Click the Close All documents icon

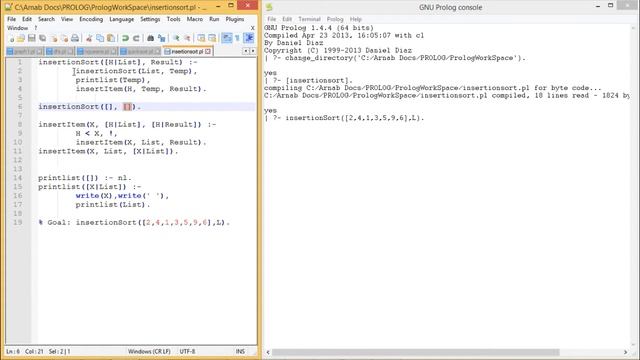pyautogui.click(x=64, y=39)
